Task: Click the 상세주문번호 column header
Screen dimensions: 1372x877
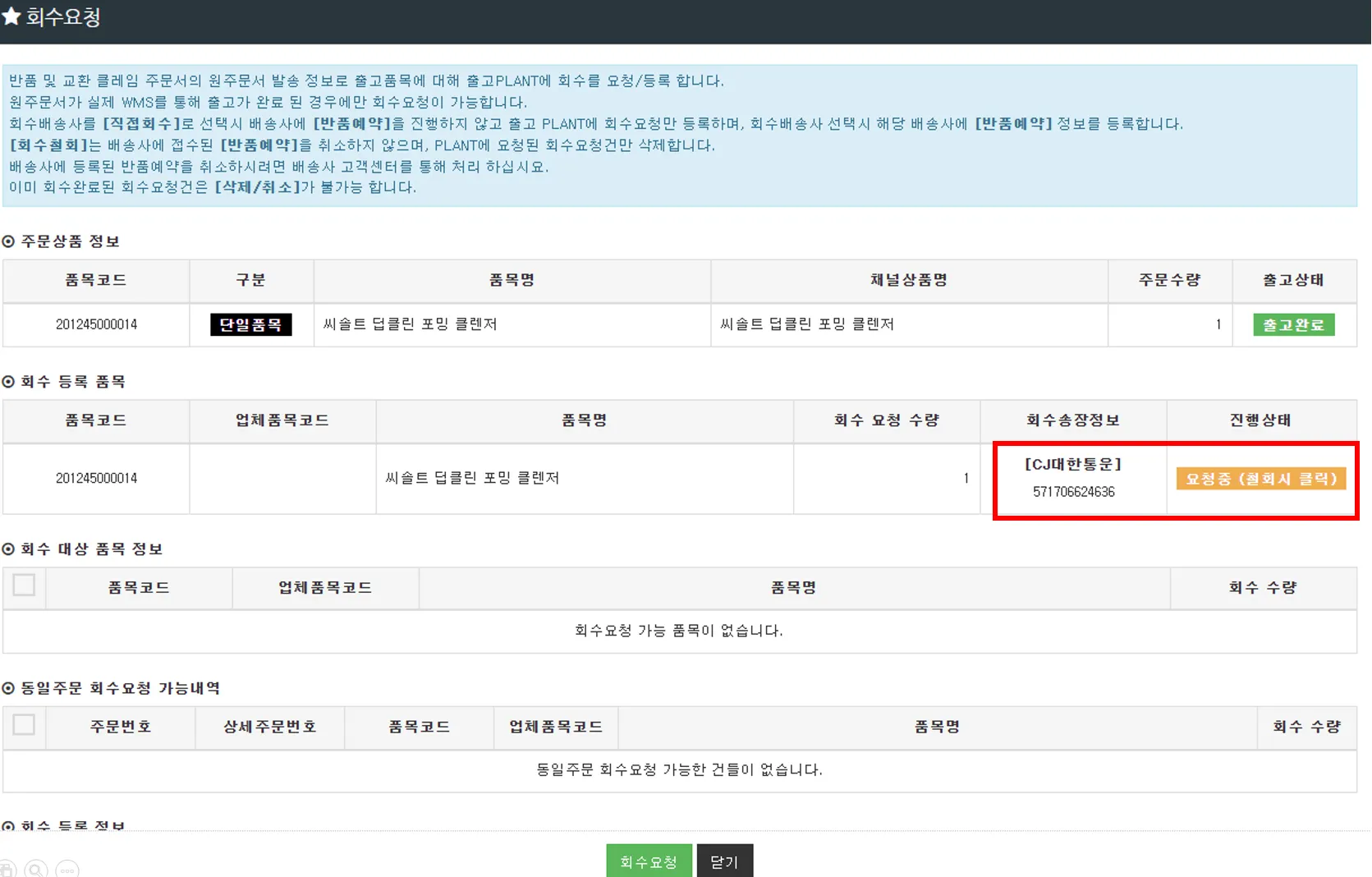Action: [270, 727]
